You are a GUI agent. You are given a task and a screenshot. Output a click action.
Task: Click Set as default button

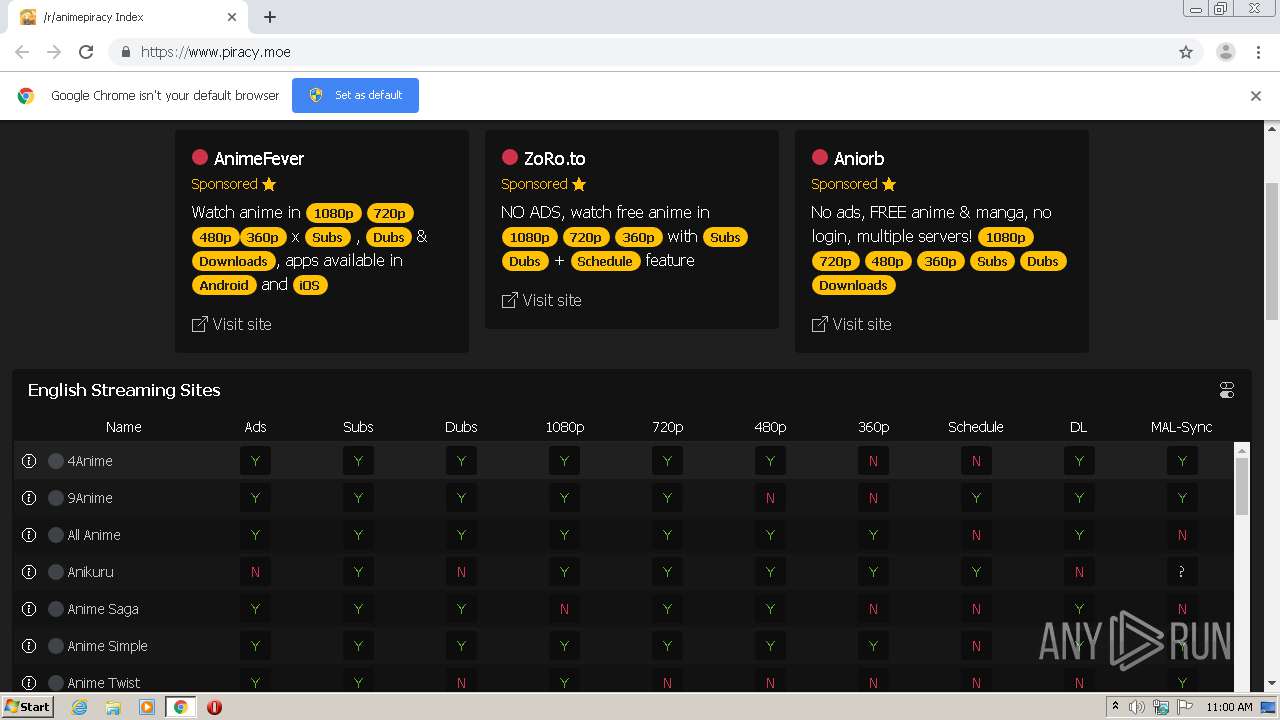click(355, 95)
